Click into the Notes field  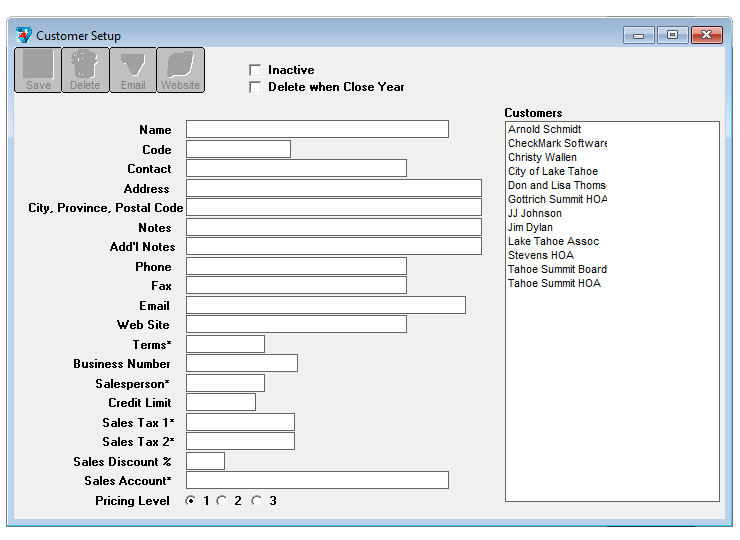(334, 227)
